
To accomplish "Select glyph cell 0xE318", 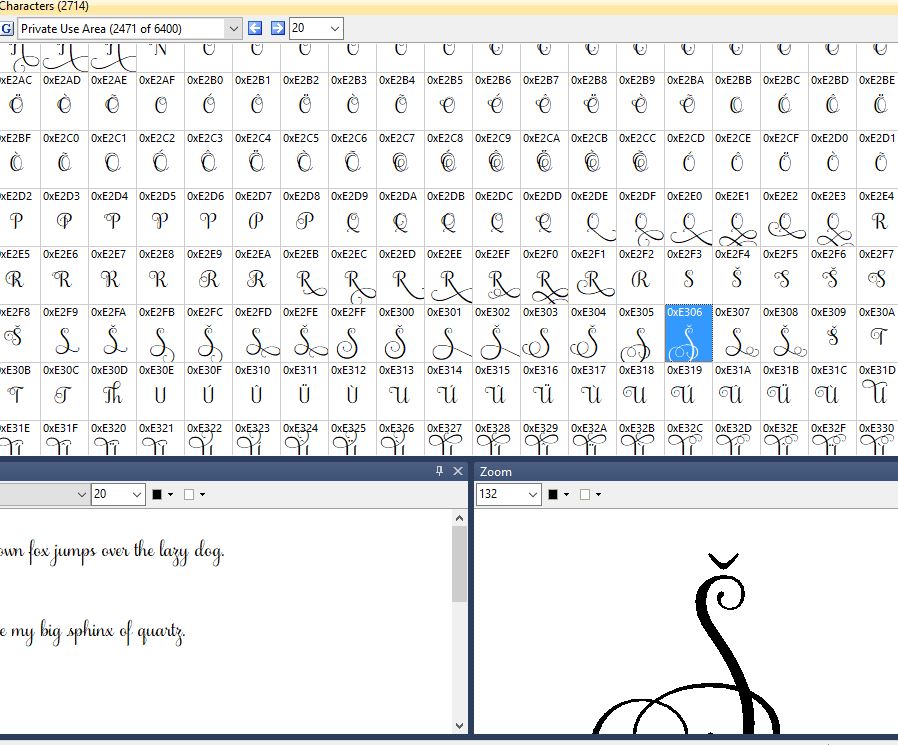I will coord(640,391).
